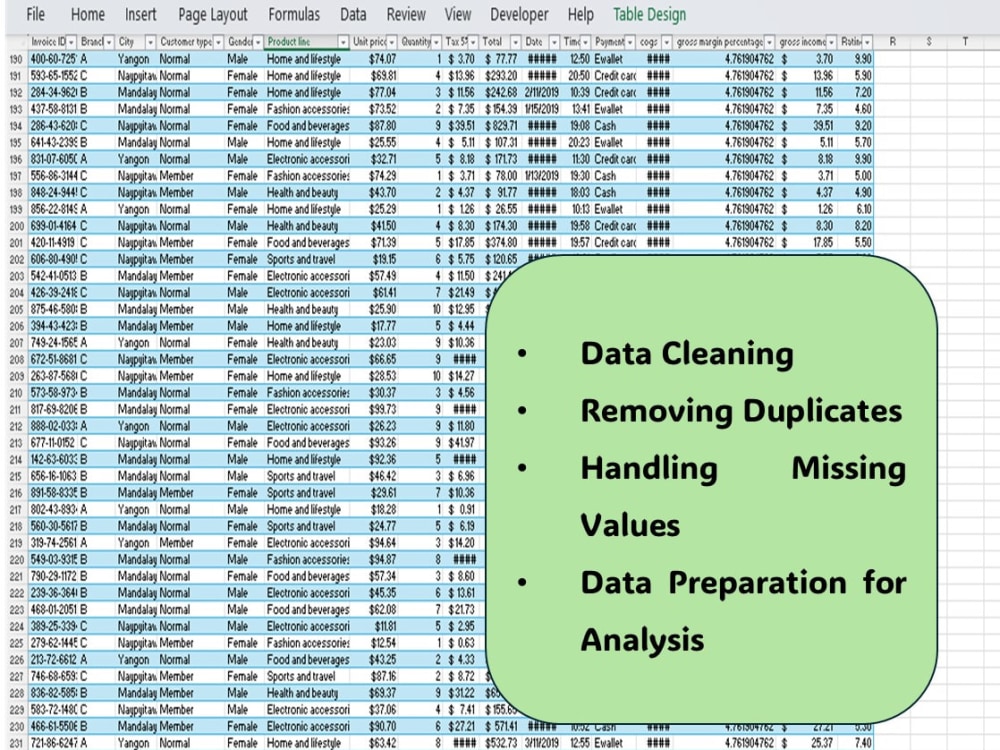The width and height of the screenshot is (1000, 750).
Task: Open the Review ribbon tab
Action: (x=406, y=14)
